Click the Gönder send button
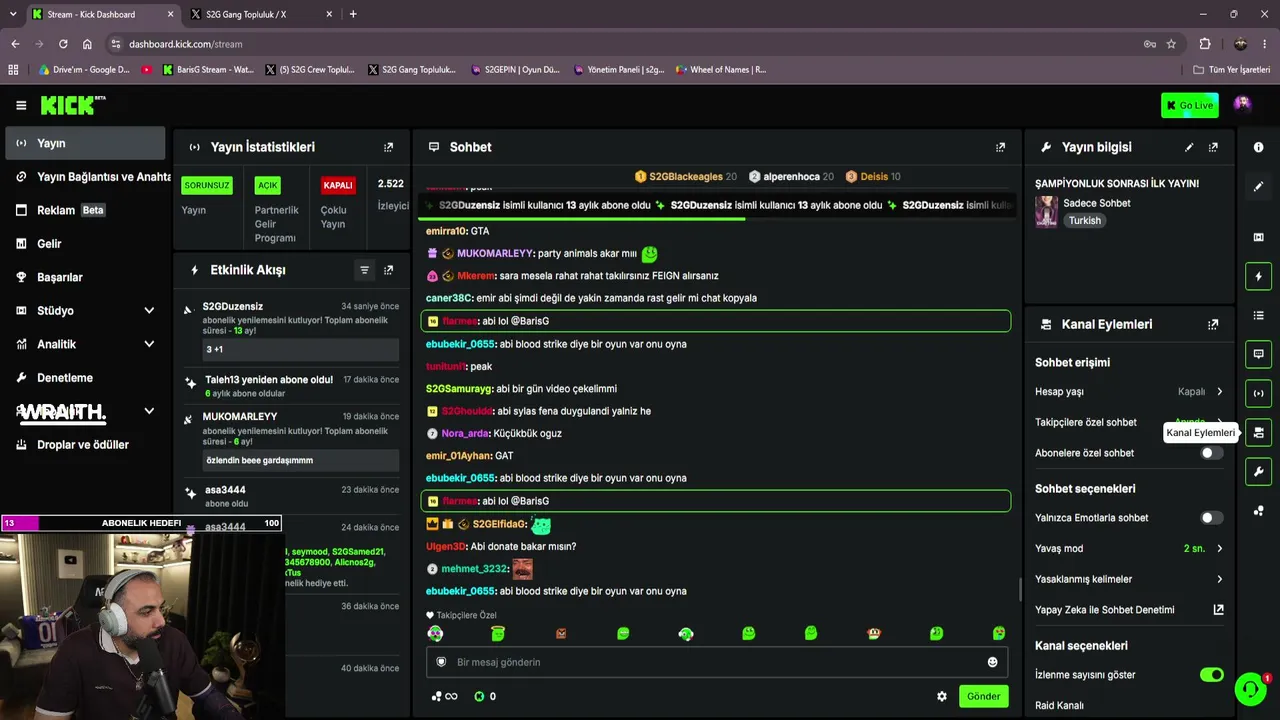Screen dimensions: 1280x720 point(983,696)
